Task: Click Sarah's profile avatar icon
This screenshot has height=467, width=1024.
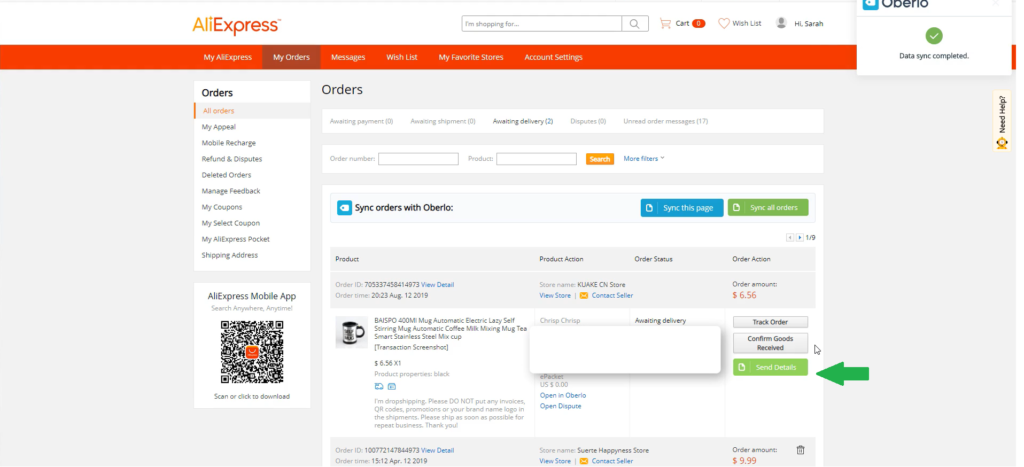Action: [781, 23]
